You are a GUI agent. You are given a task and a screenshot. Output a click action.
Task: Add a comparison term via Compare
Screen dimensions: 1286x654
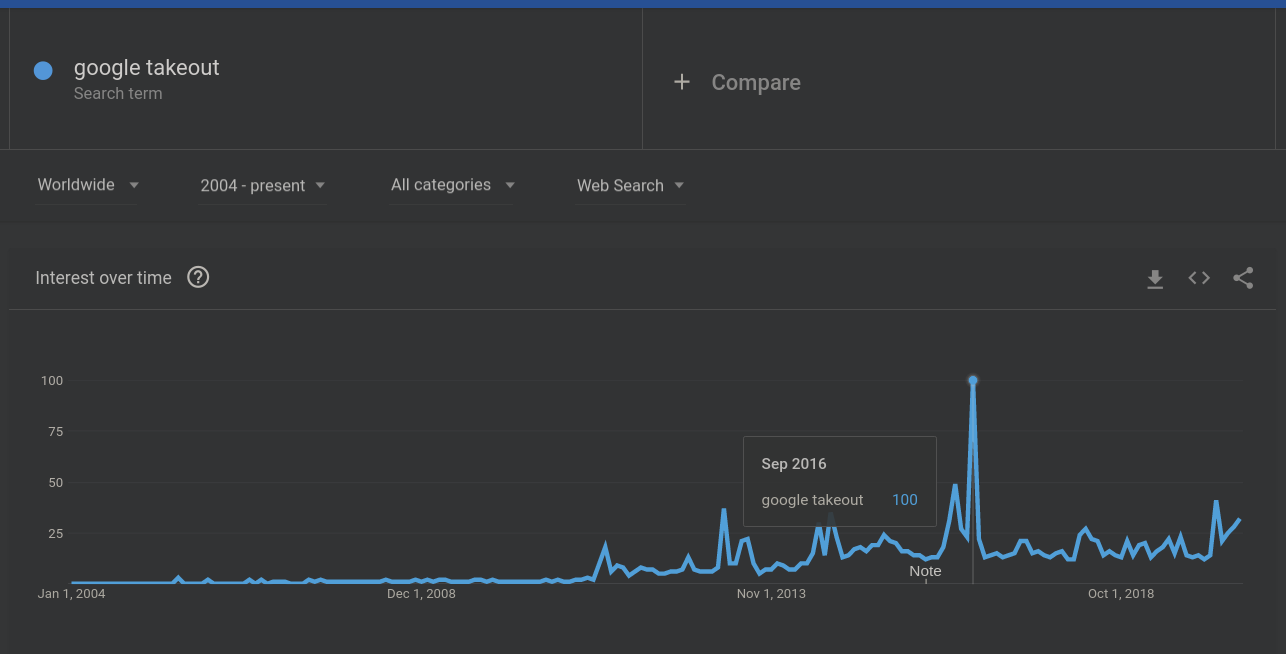coord(756,82)
